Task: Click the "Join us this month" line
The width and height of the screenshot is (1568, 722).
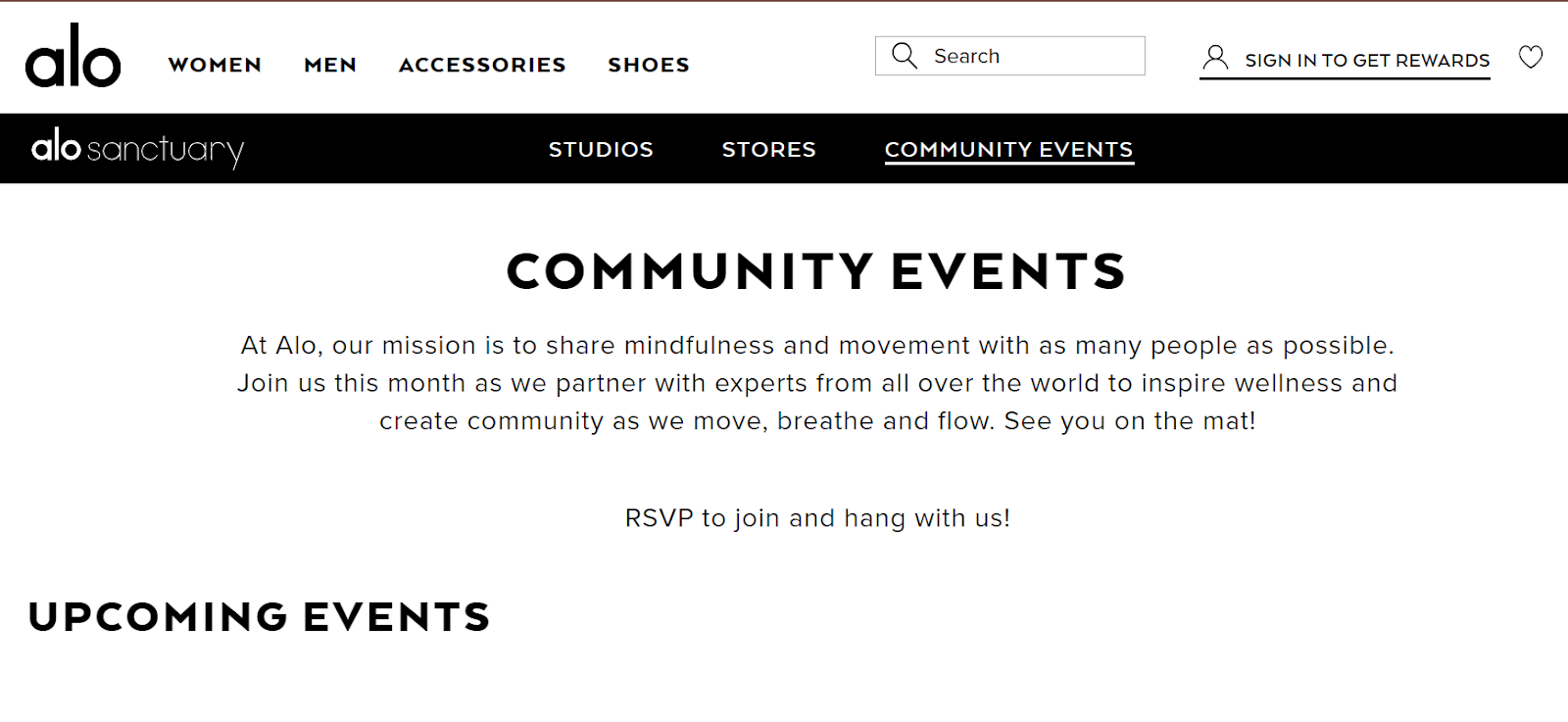Action: [x=817, y=383]
